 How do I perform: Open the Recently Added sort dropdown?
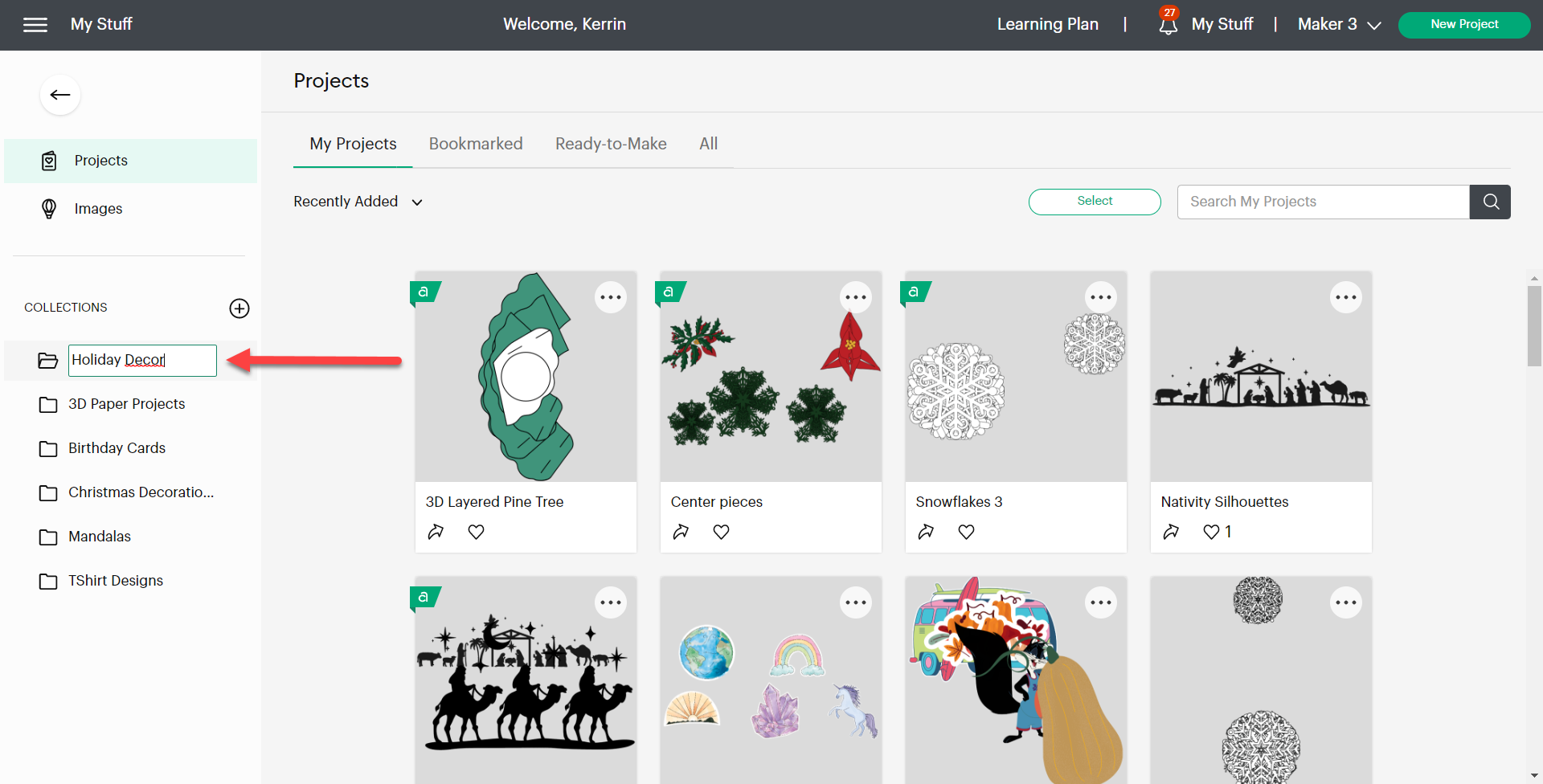coord(358,202)
